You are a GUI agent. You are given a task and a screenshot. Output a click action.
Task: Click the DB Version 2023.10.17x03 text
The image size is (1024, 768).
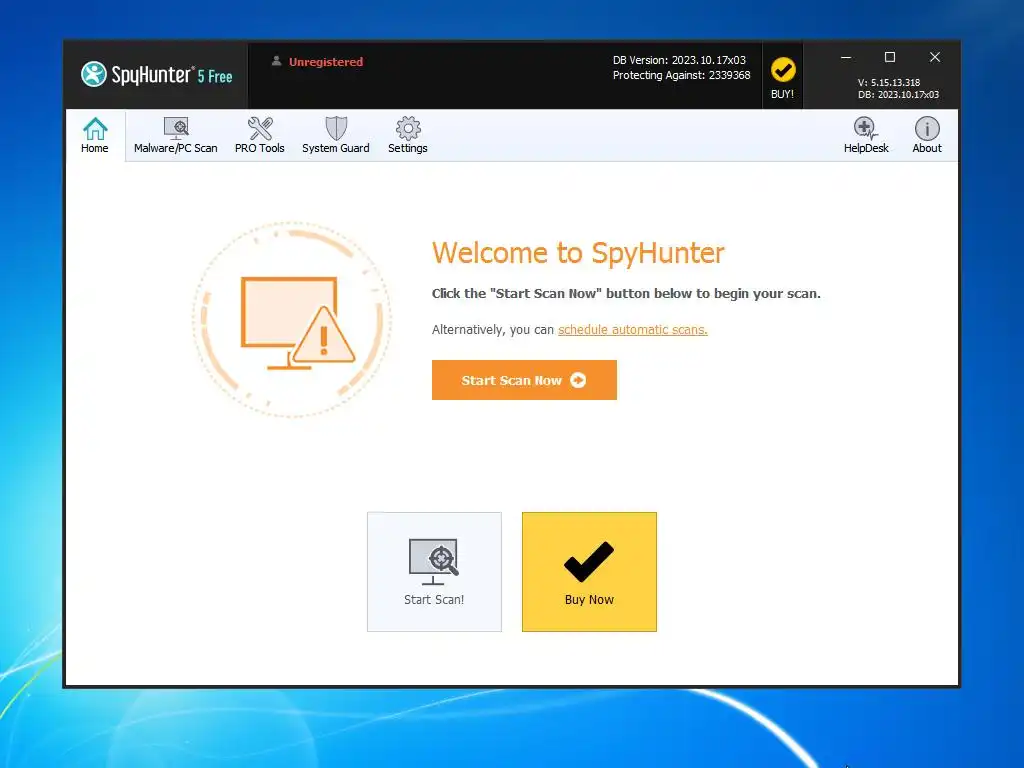[679, 60]
